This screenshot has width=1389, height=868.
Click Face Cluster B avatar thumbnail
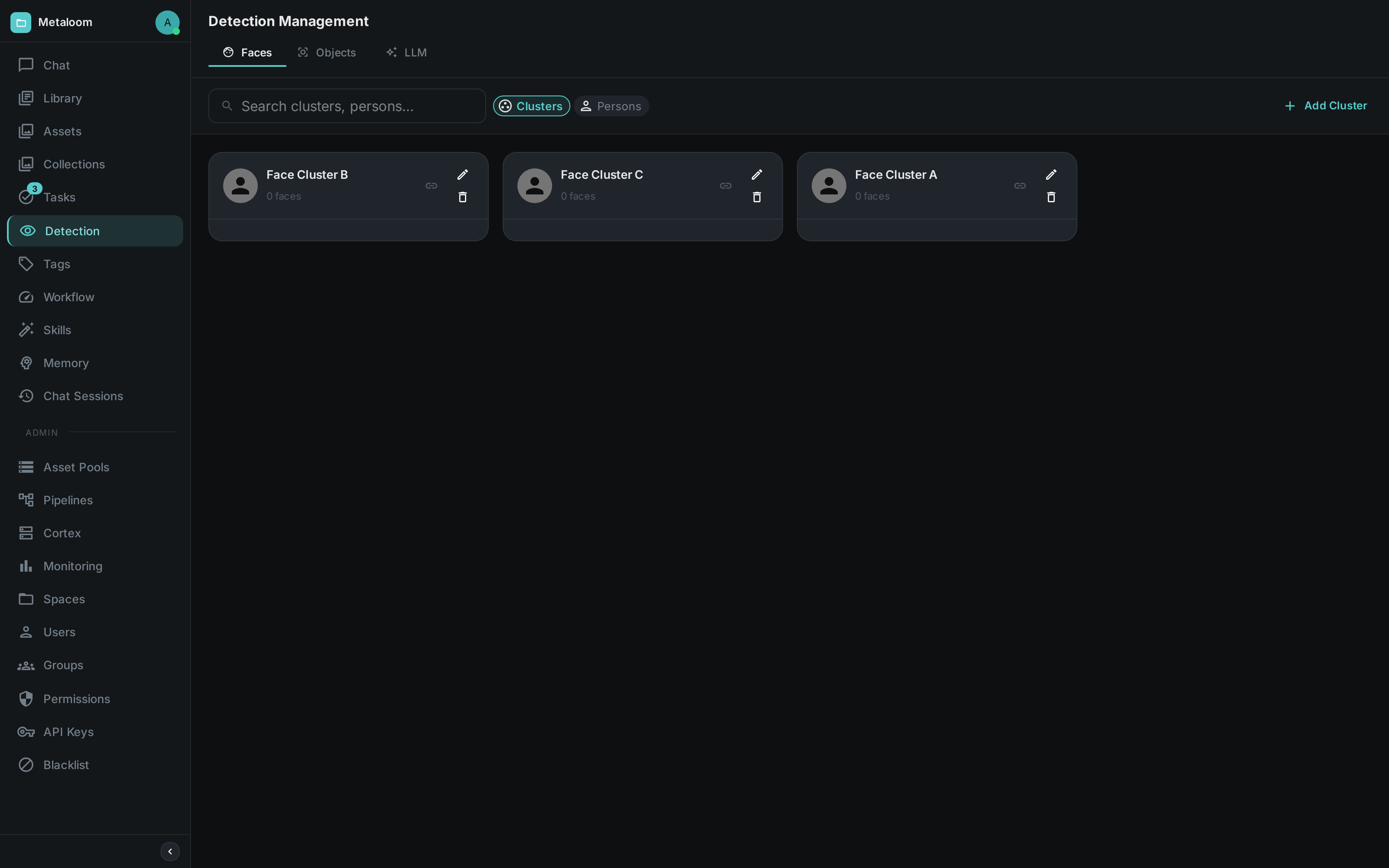tap(240, 186)
